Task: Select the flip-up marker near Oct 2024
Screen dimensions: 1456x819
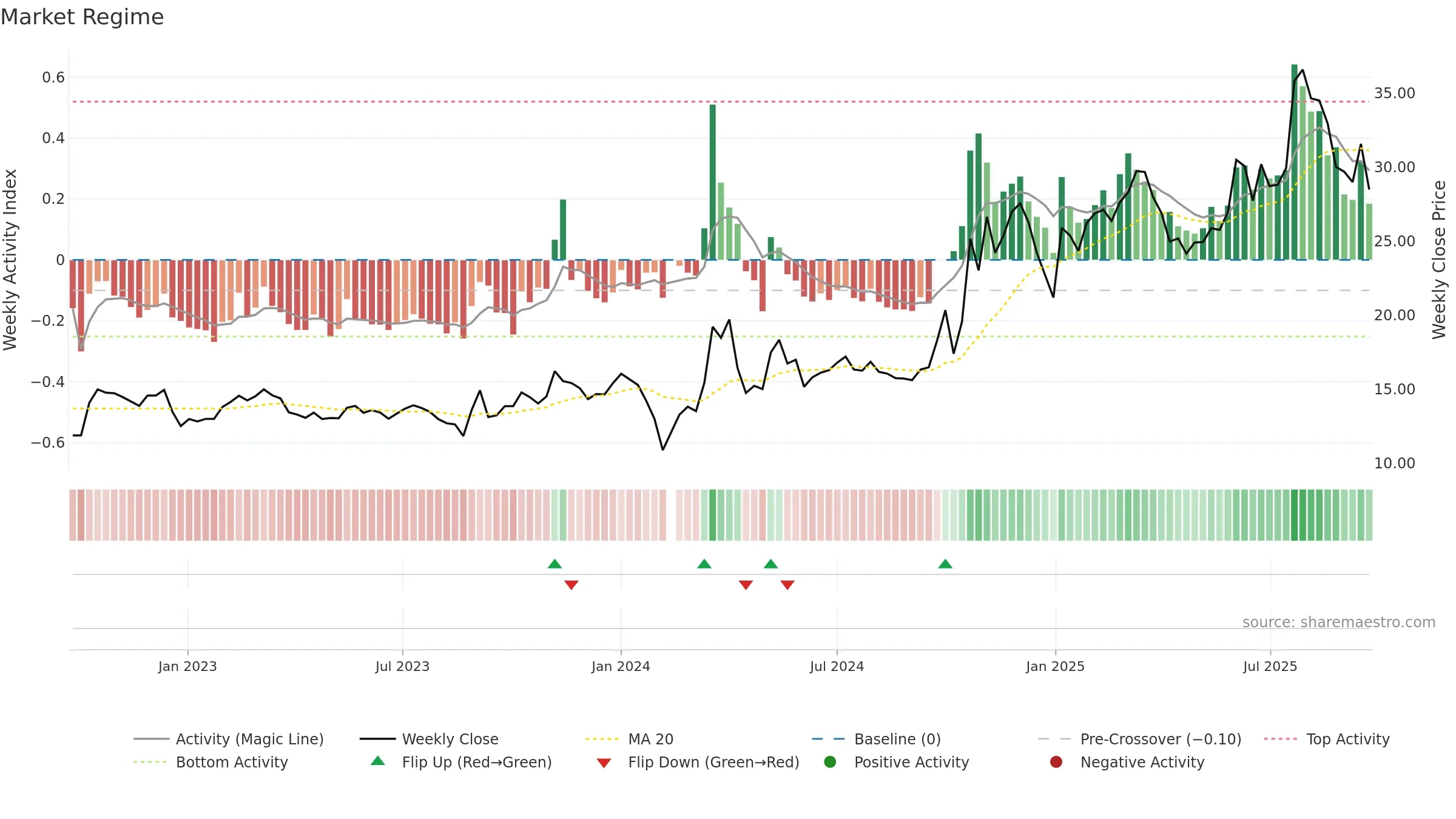Action: 945,564
